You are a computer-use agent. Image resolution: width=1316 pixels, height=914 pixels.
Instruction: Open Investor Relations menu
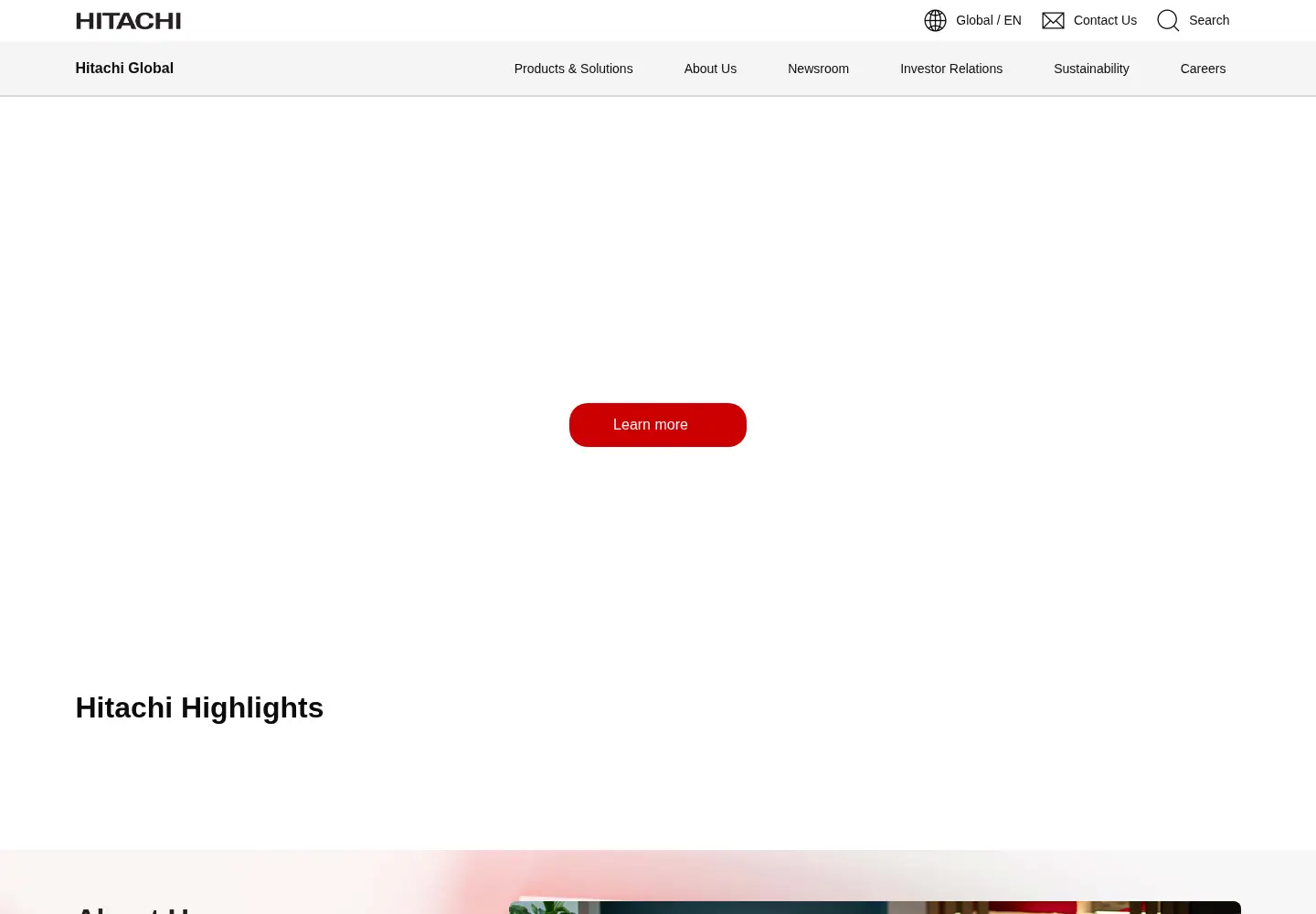951,69
